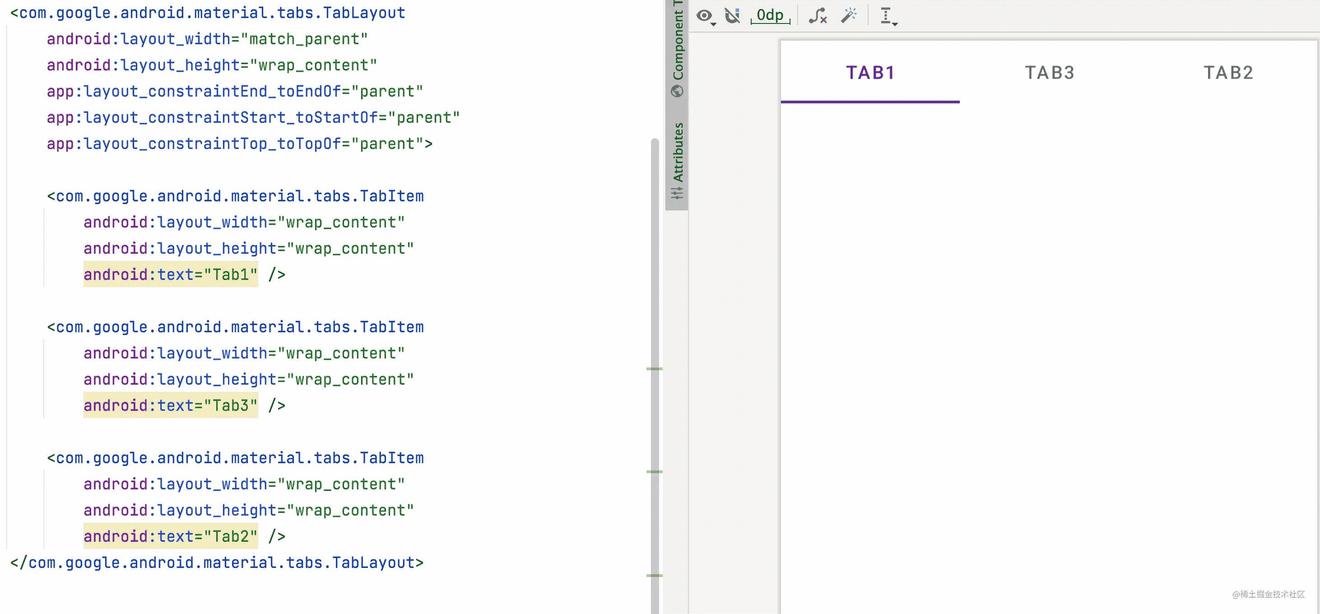Viewport: 1320px width, 614px height.
Task: Click the sliders icon on Attributes tab
Action: tap(678, 193)
